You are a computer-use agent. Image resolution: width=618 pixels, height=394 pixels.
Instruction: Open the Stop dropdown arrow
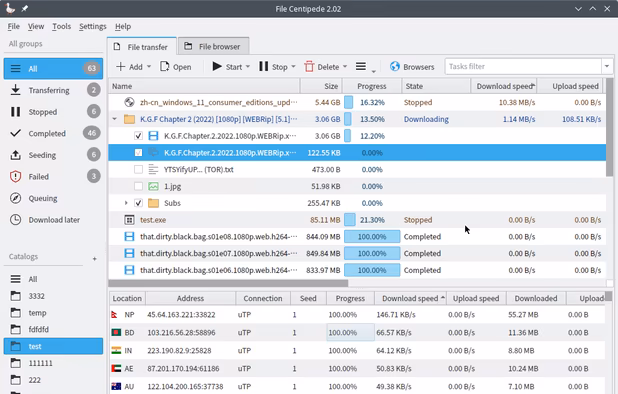click(x=294, y=67)
